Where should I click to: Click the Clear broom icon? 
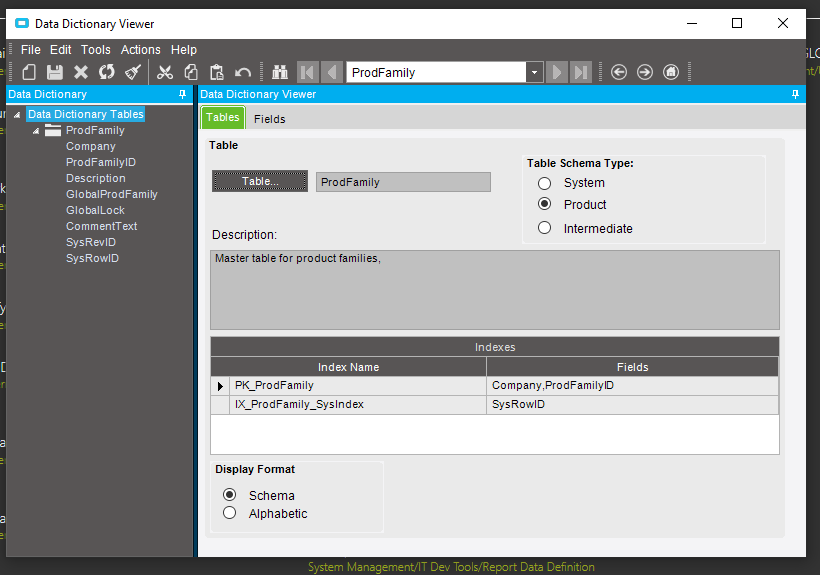[x=133, y=72]
